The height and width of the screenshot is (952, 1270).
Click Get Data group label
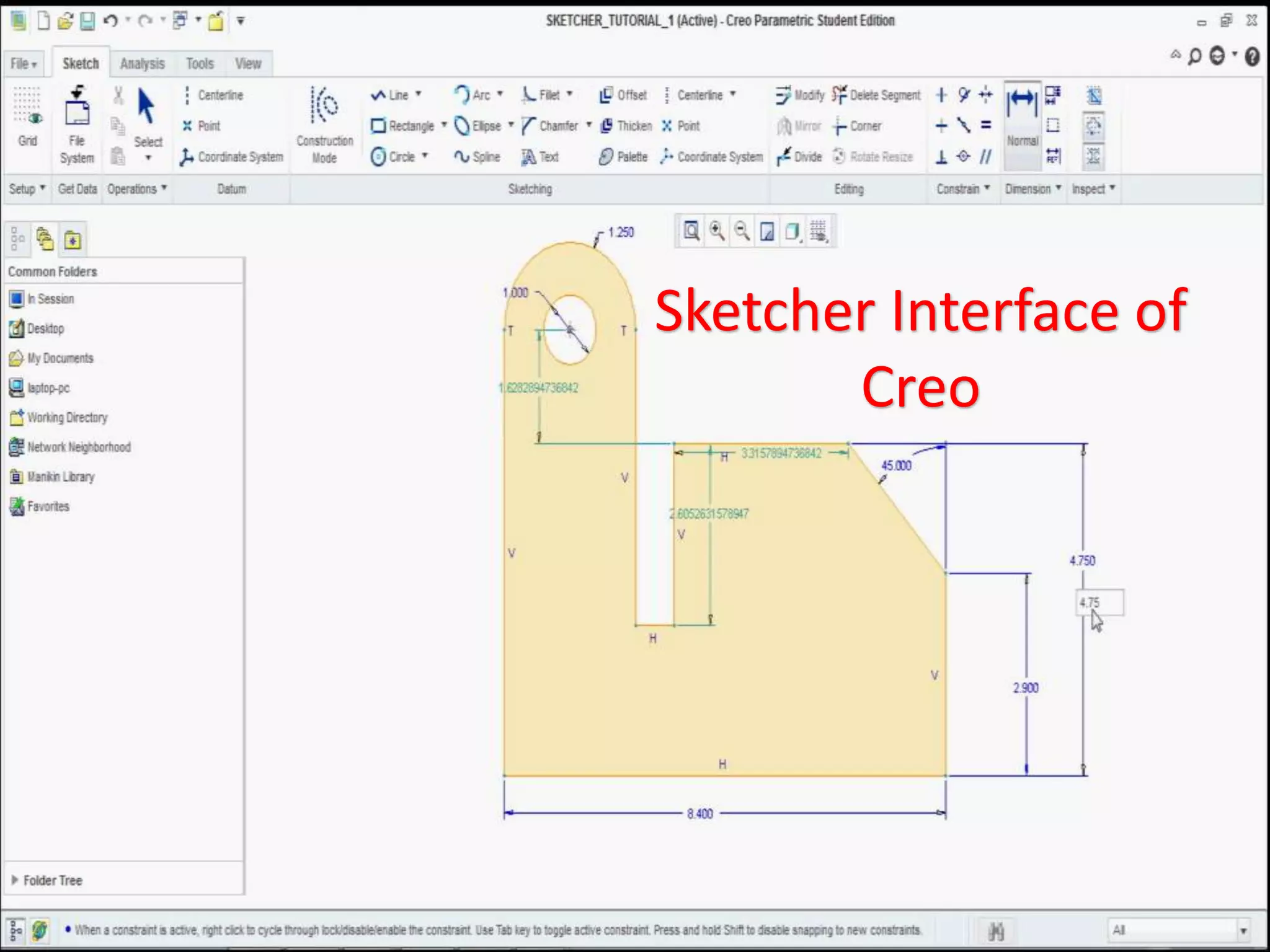(78, 188)
